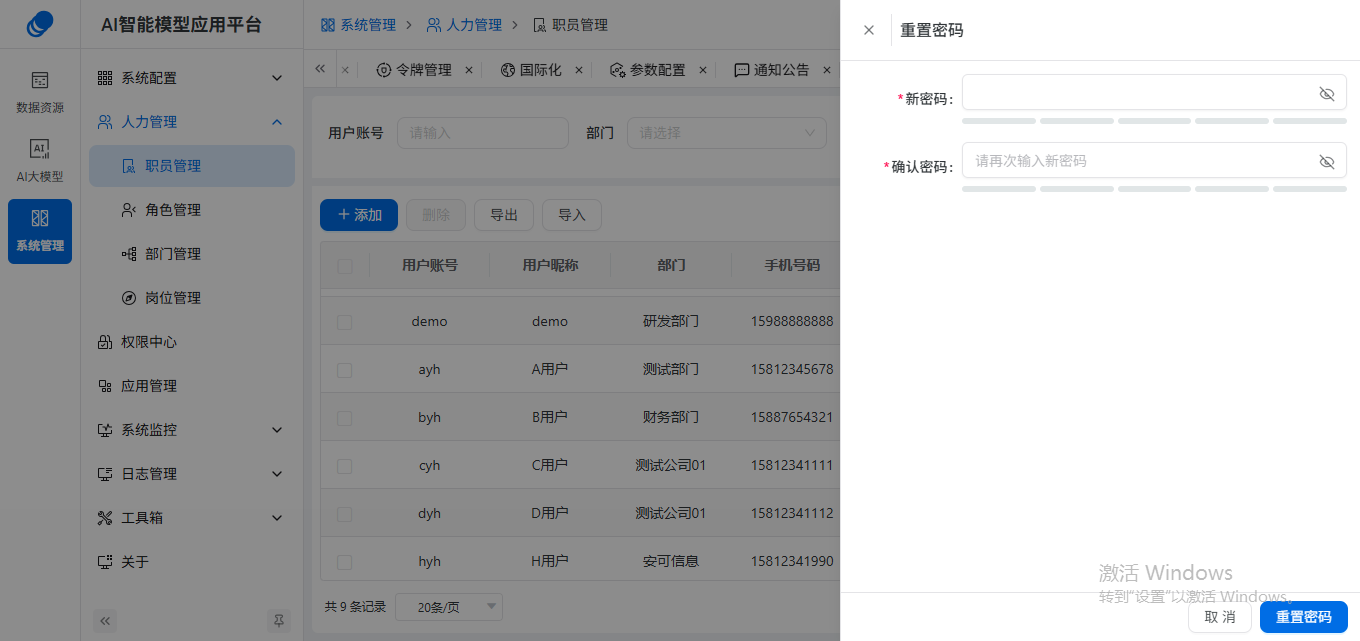Viewport: 1360px width, 641px height.
Task: Check the demo row checkbox
Action: (345, 322)
